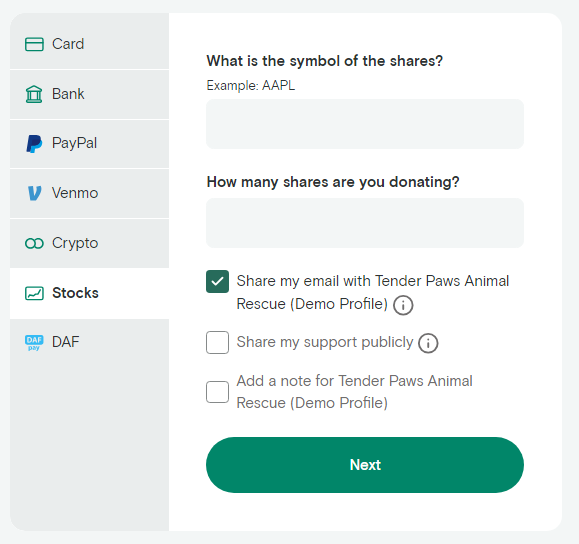Viewport: 579px width, 544px height.
Task: Check Add a note for Tender Paws
Action: point(217,391)
